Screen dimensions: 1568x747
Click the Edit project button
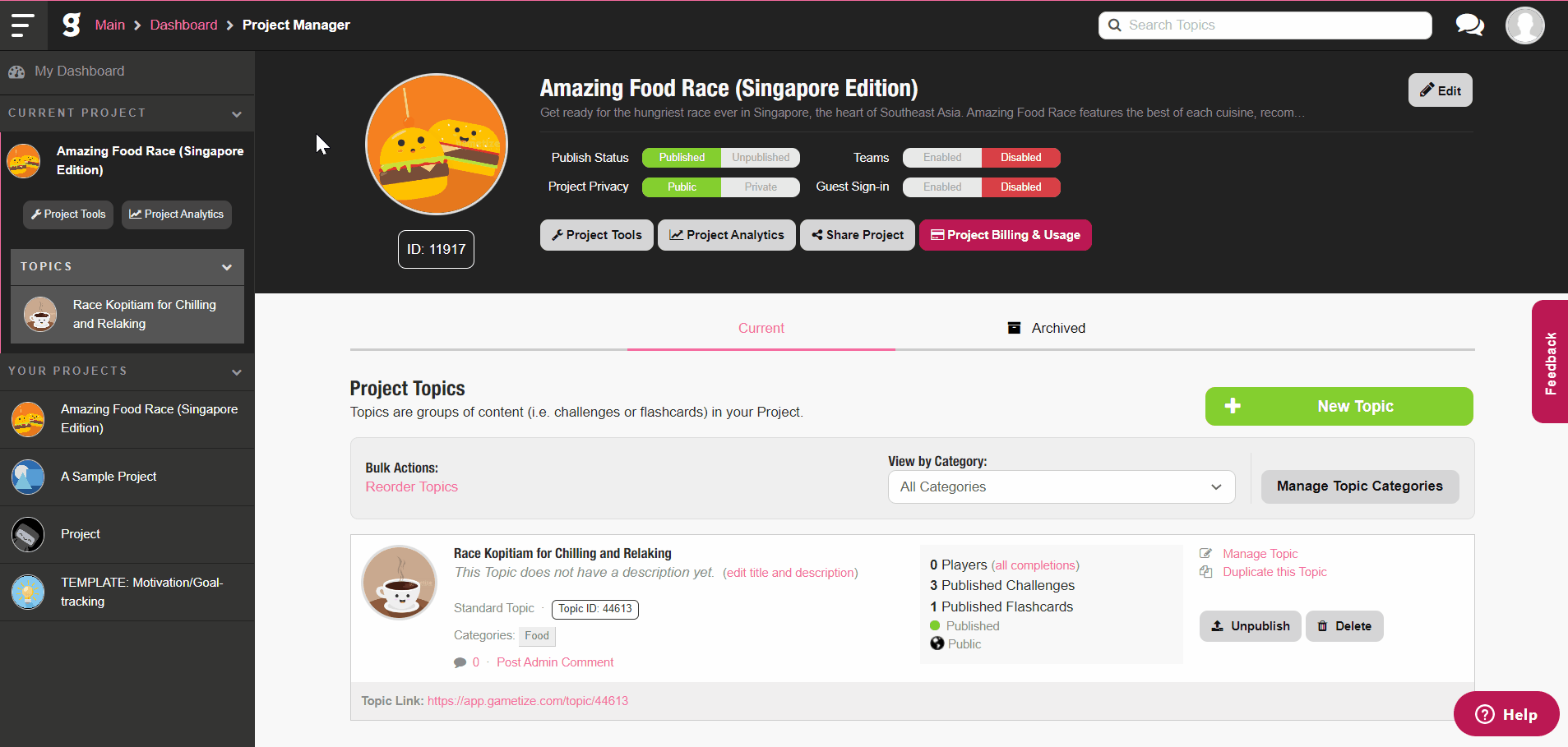point(1440,90)
